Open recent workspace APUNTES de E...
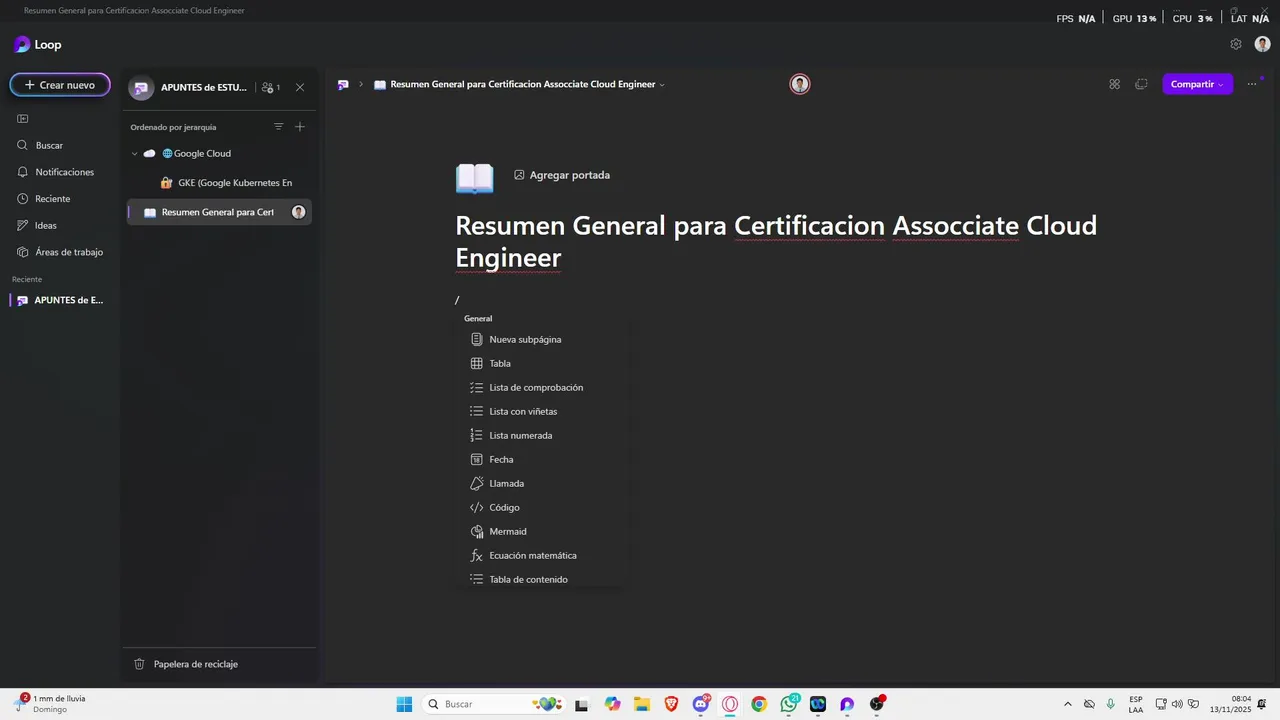This screenshot has width=1280, height=720. pyautogui.click(x=60, y=300)
